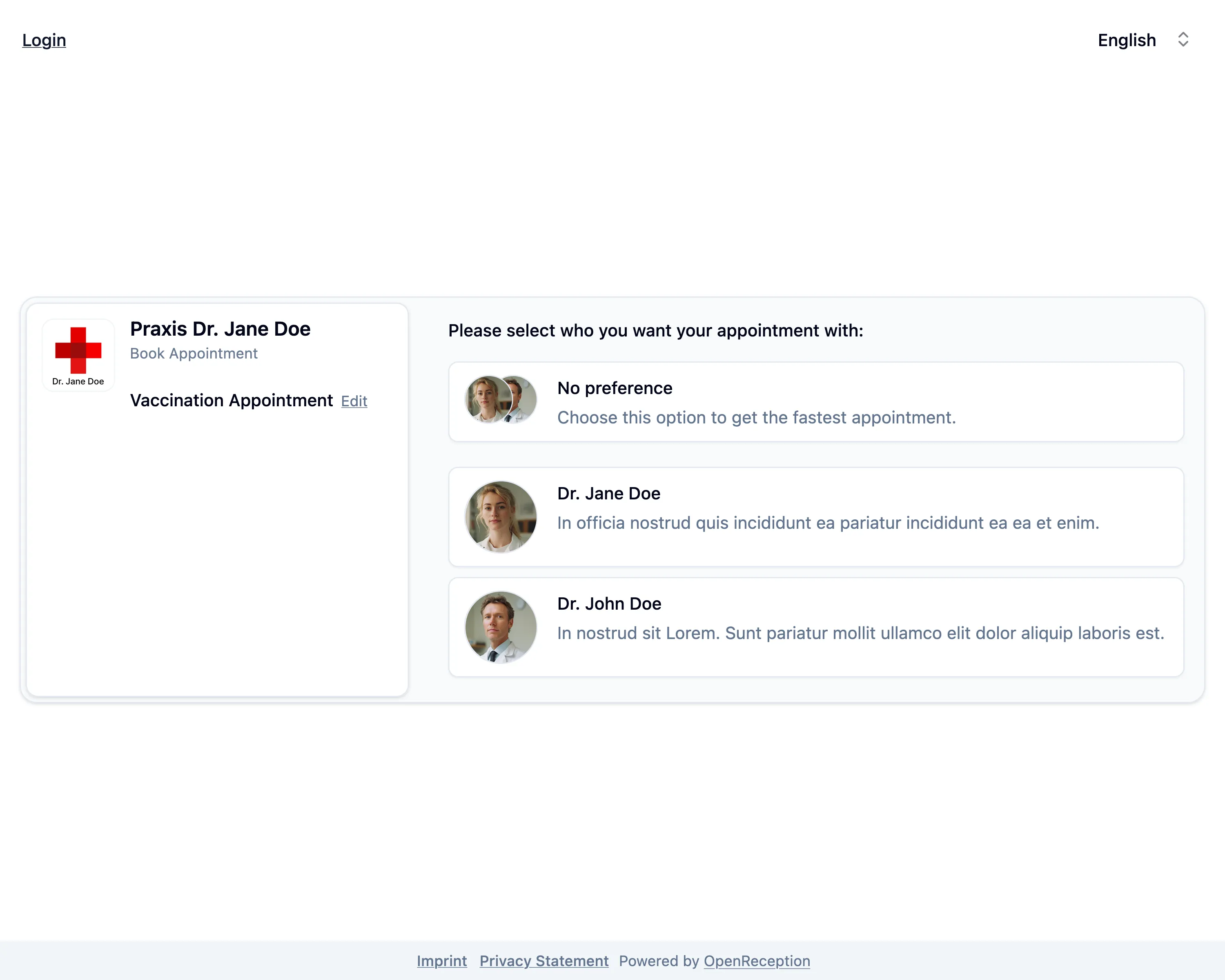Click Dr. John Doe's portrait photo

point(501,627)
